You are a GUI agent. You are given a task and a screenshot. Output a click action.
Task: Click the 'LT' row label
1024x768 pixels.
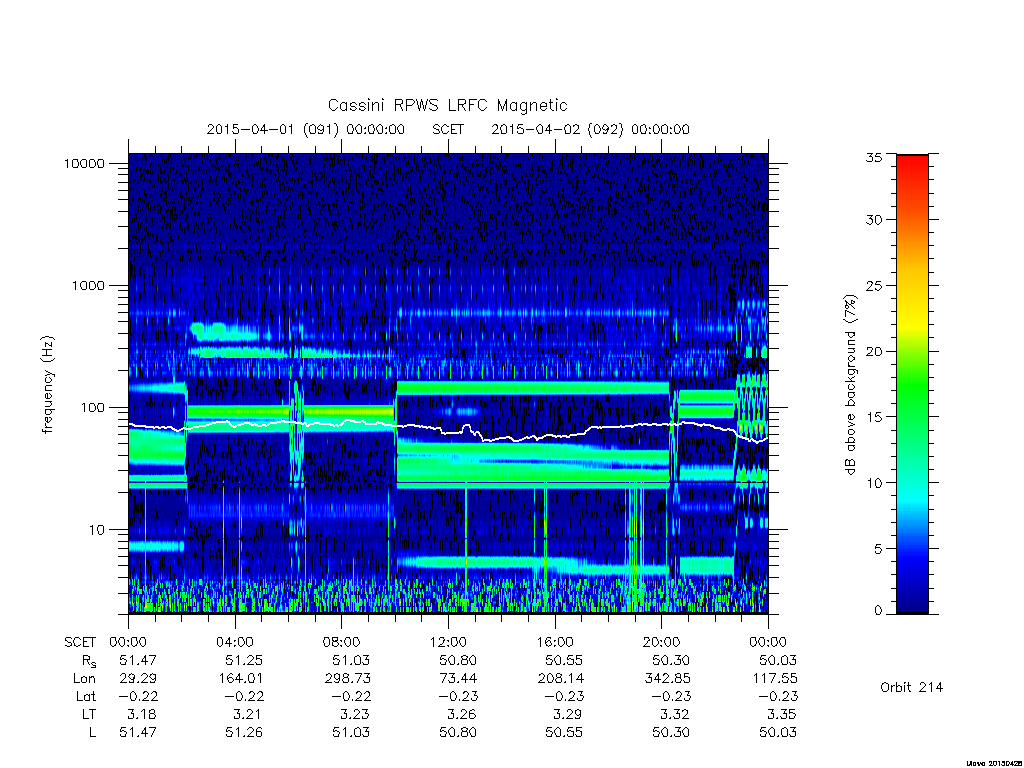tap(89, 714)
